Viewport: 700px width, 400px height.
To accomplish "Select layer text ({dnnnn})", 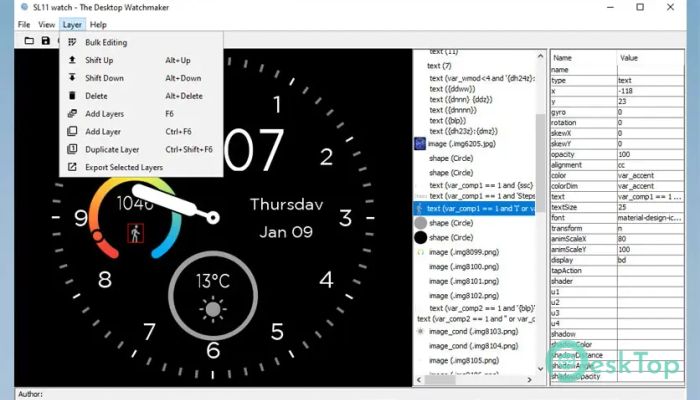I will click(453, 110).
